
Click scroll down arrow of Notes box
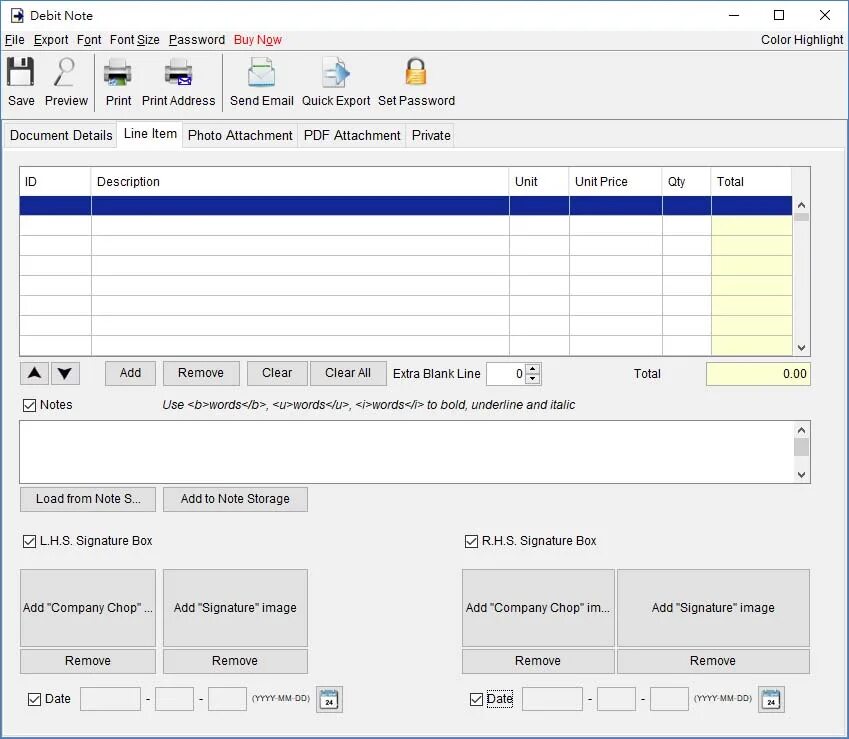(x=802, y=475)
